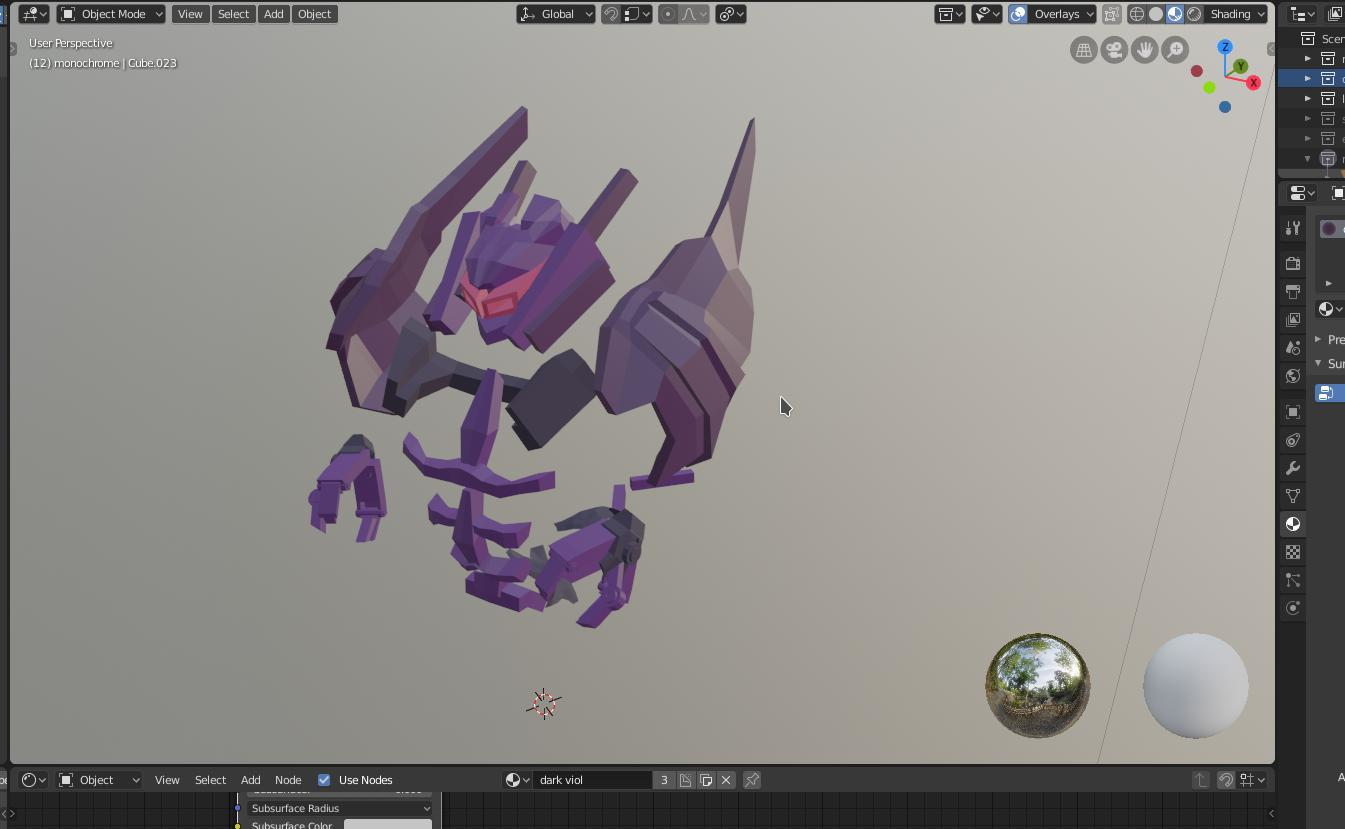Viewport: 1345px width, 829px height.
Task: Select wireframe viewport shading
Action: [x=1137, y=14]
